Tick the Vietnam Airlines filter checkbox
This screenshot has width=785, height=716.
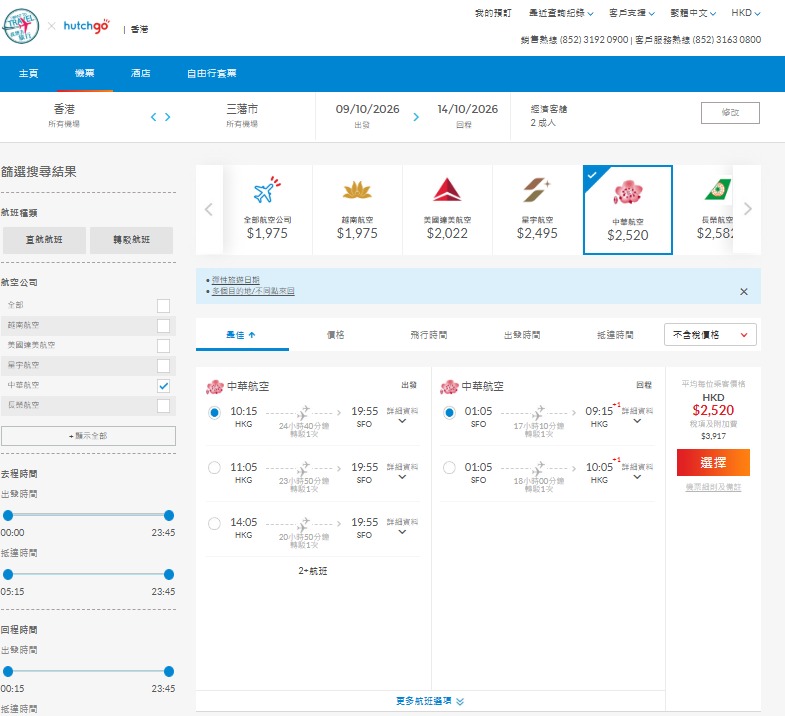[163, 325]
